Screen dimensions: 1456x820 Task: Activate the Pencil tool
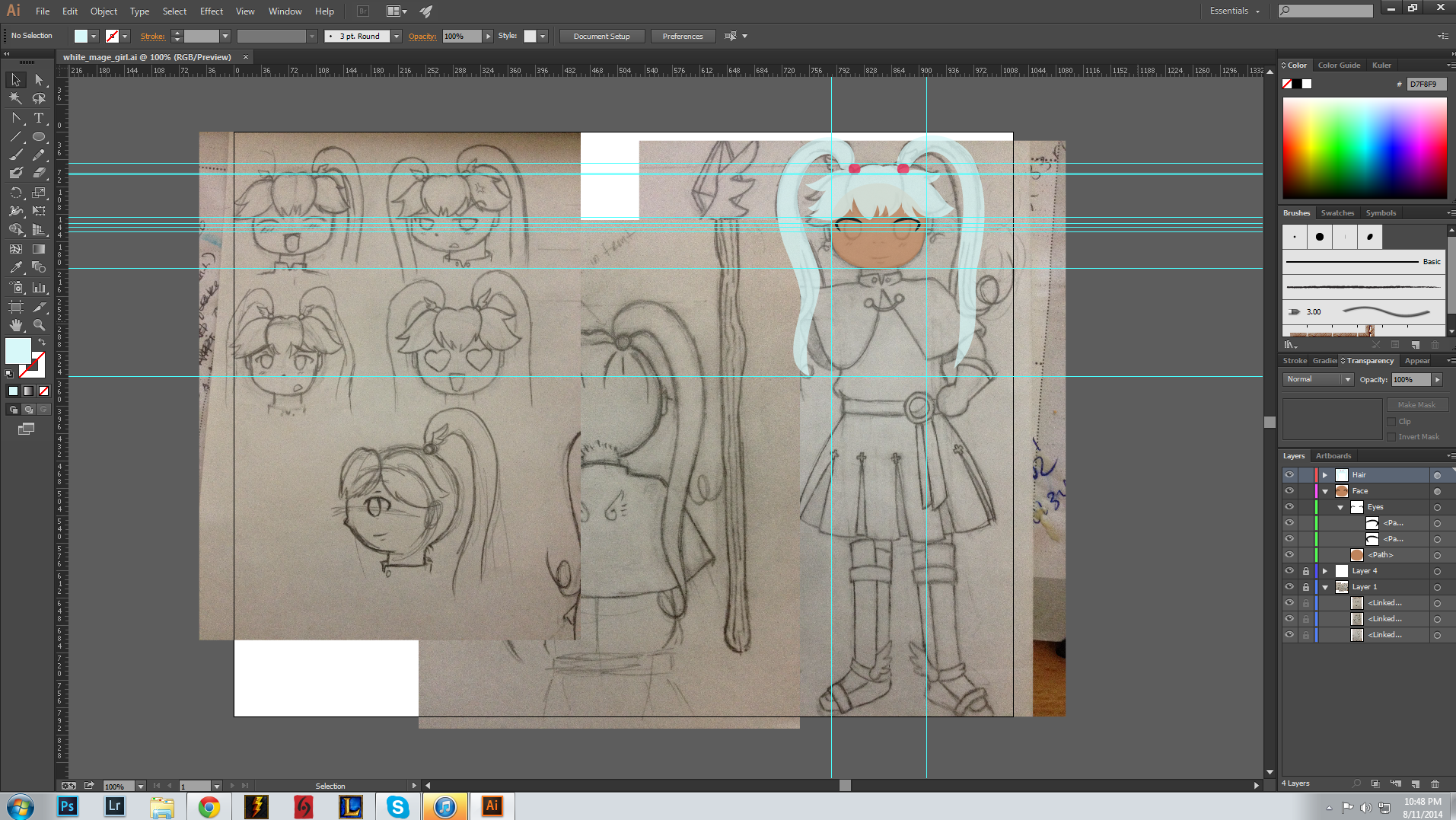pos(39,155)
